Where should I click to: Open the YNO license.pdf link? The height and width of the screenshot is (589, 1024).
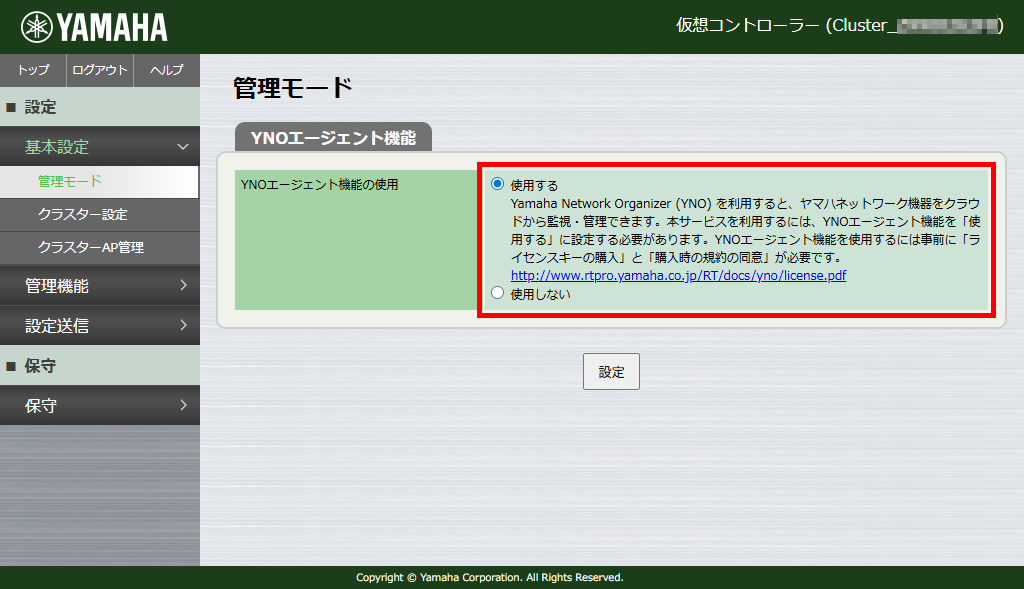[x=678, y=276]
